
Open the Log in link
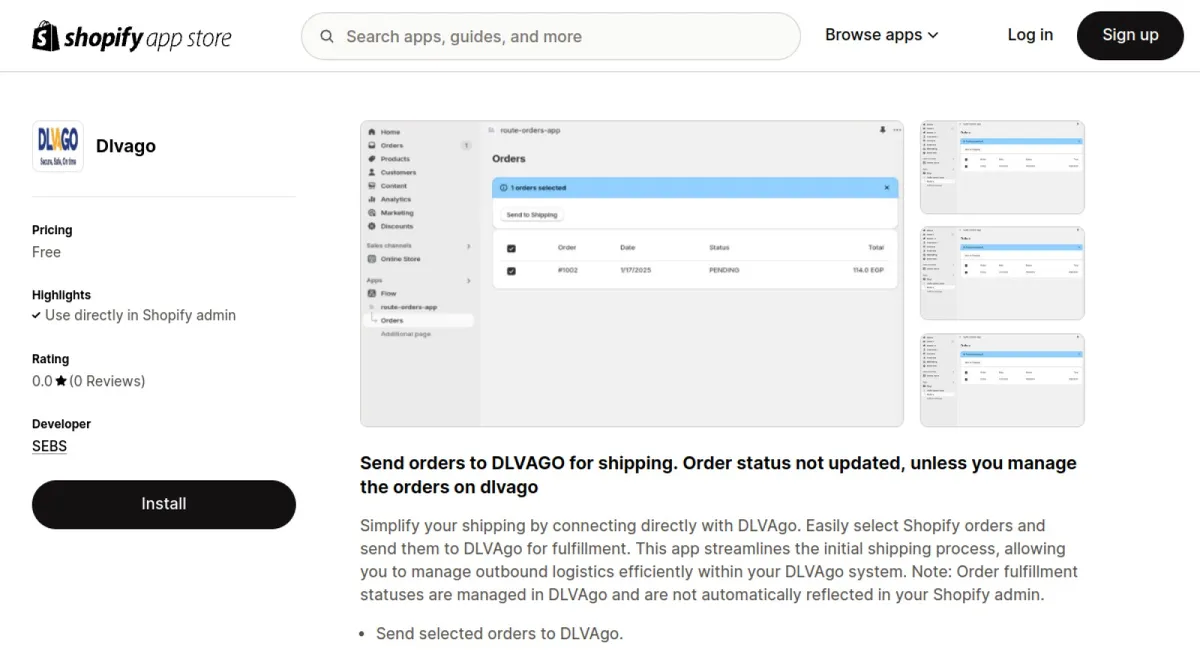click(x=1030, y=35)
